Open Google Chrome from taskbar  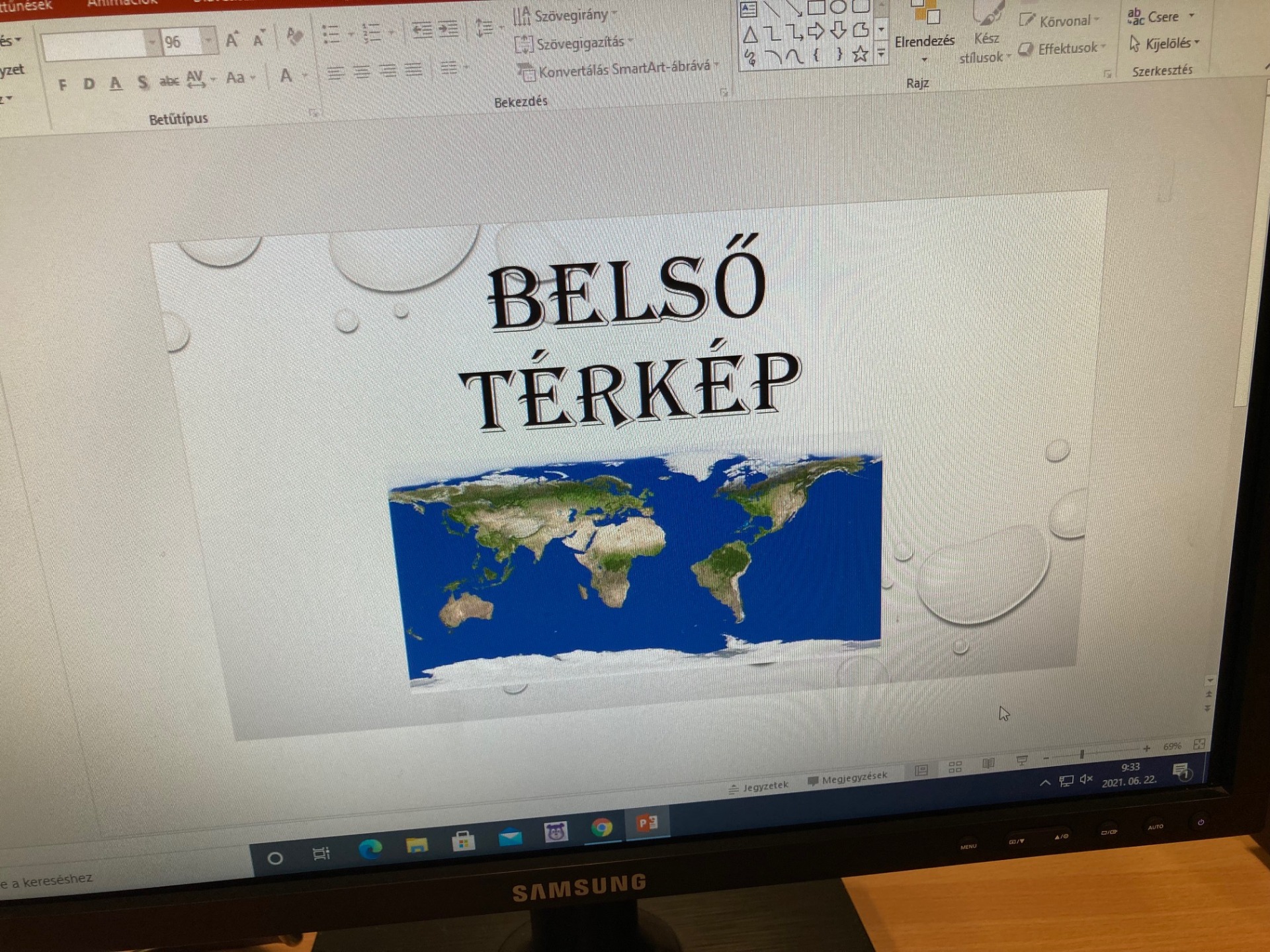pyautogui.click(x=601, y=828)
